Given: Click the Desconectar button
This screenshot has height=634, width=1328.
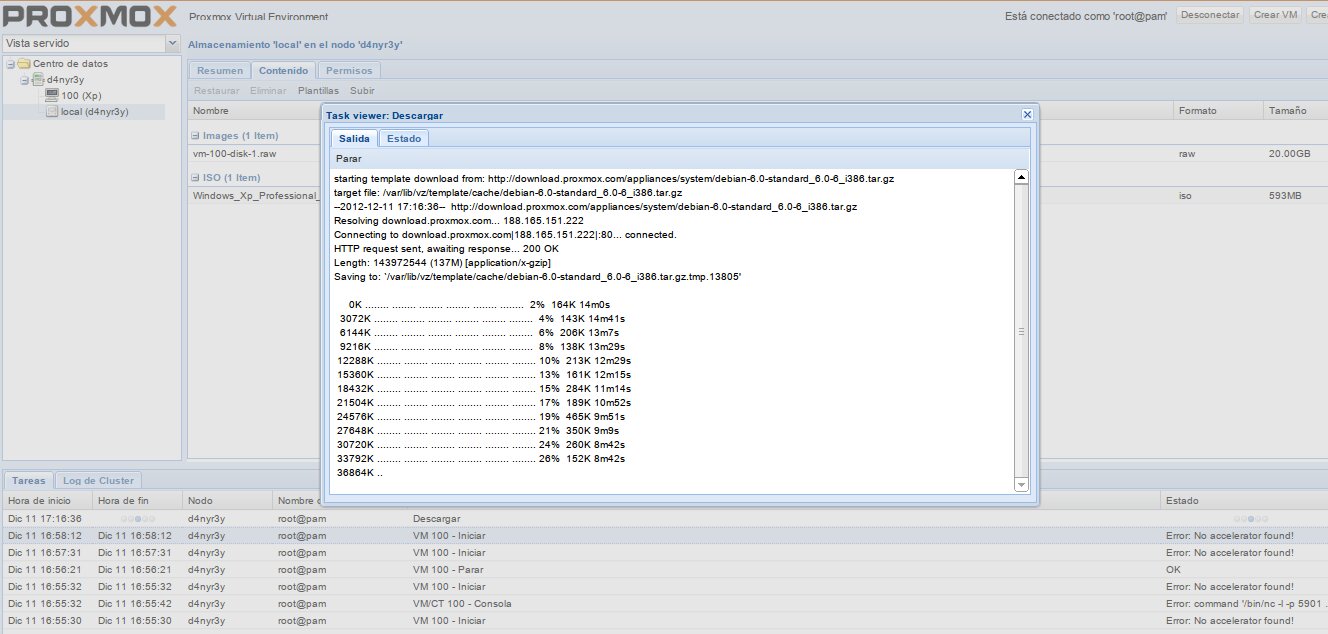Looking at the screenshot, I should [x=1210, y=15].
